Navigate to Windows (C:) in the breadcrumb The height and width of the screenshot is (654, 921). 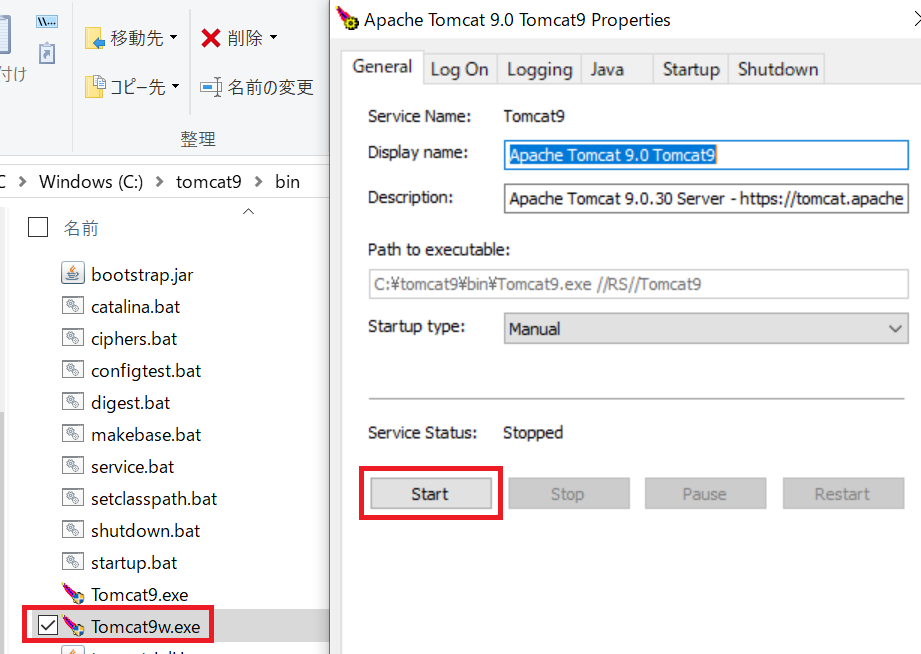coord(91,182)
